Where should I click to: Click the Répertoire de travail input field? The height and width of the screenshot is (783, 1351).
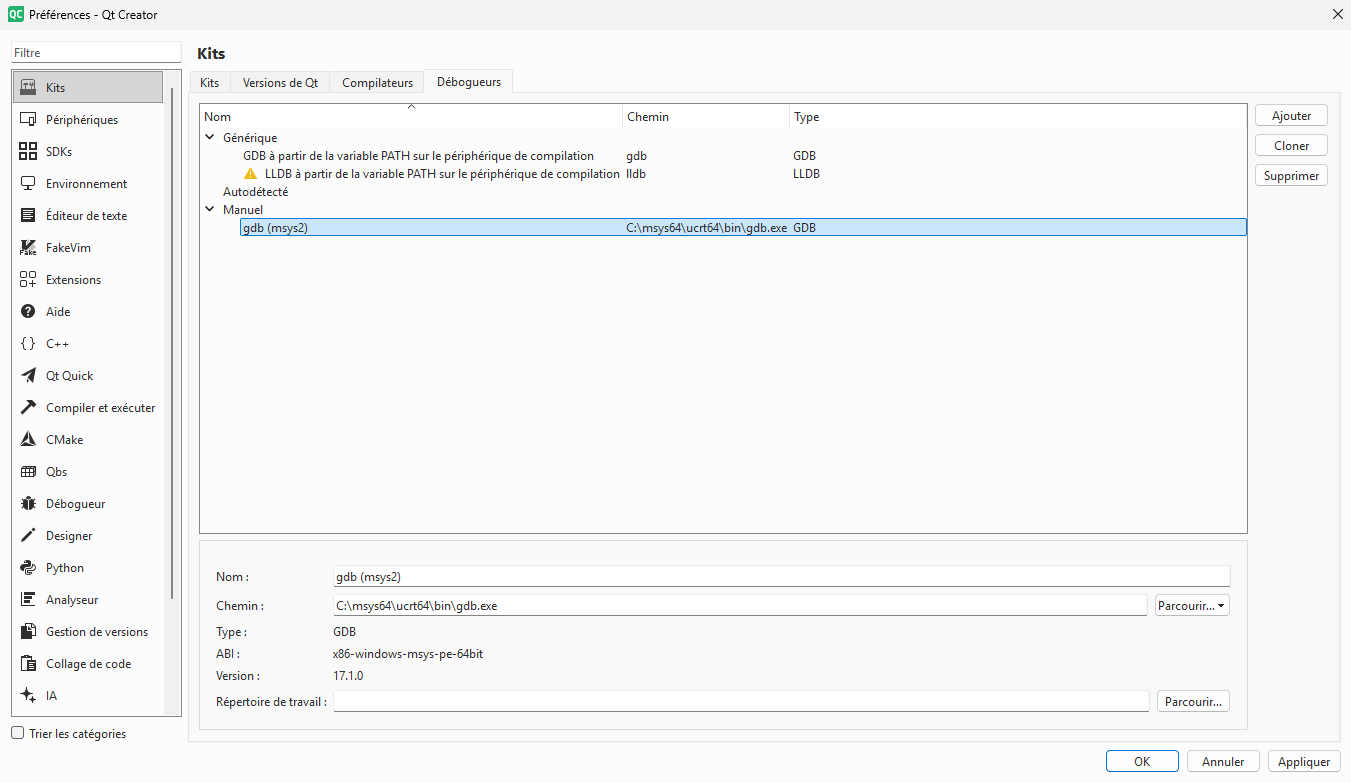pos(741,701)
